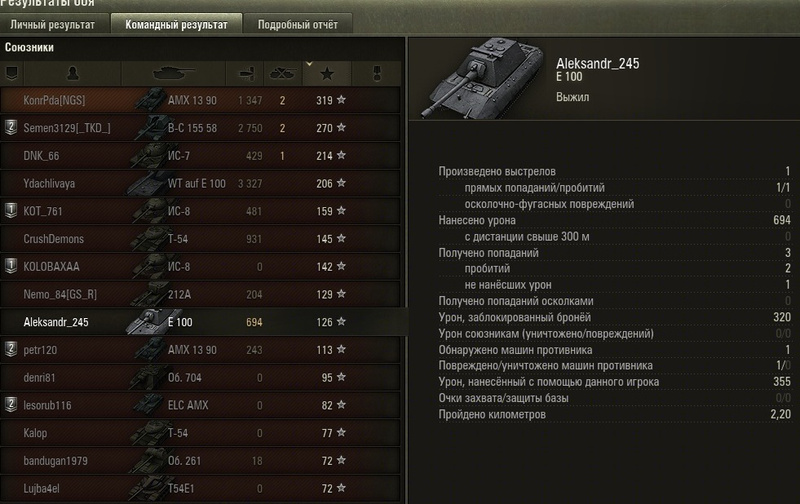The image size is (800, 504).
Task: Sort by medals achievements column icon
Action: [377, 74]
